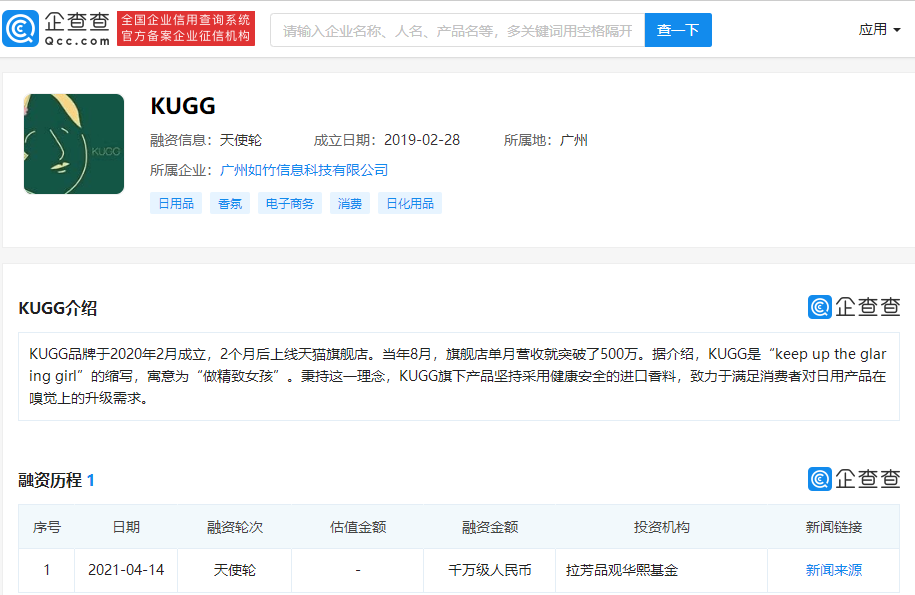915x595 pixels.
Task: Click the KUGG brand logo thumbnail
Action: (74, 144)
